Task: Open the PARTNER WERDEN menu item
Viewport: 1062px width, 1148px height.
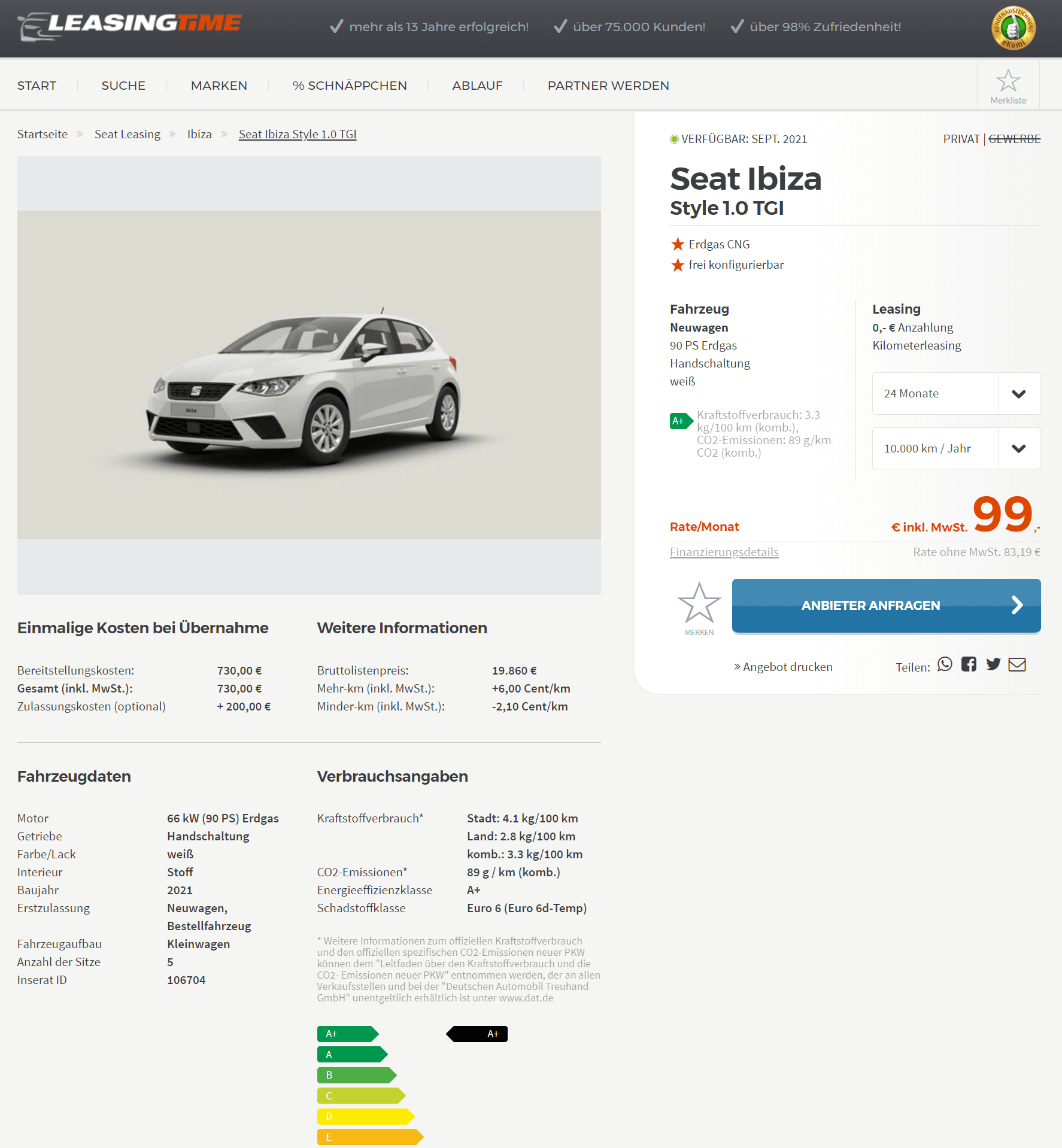Action: pos(608,86)
